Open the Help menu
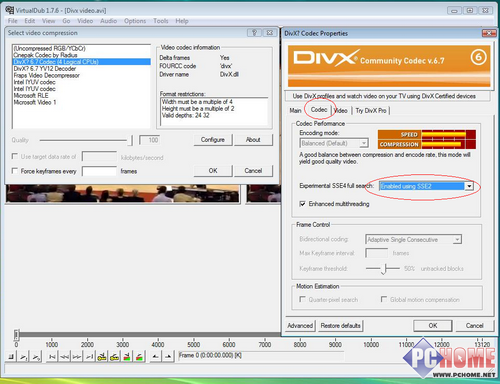The image size is (500, 384). (182, 21)
